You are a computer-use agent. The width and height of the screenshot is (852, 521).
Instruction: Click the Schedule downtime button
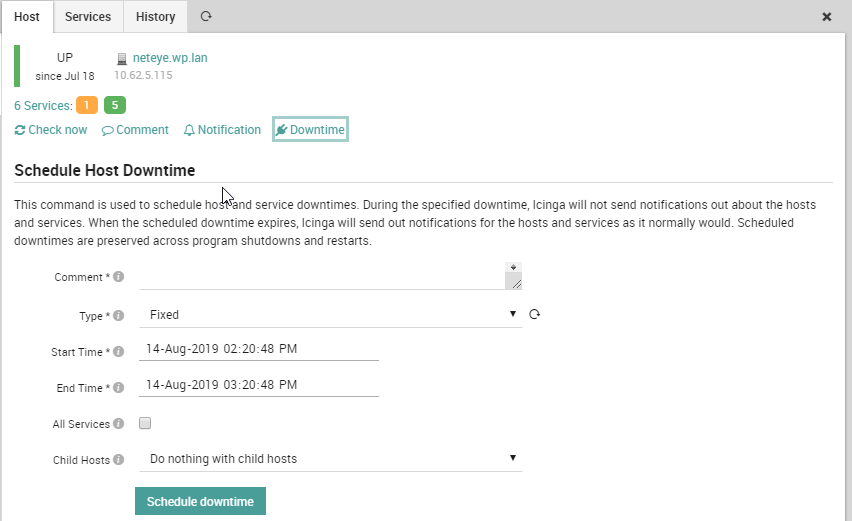(x=201, y=501)
